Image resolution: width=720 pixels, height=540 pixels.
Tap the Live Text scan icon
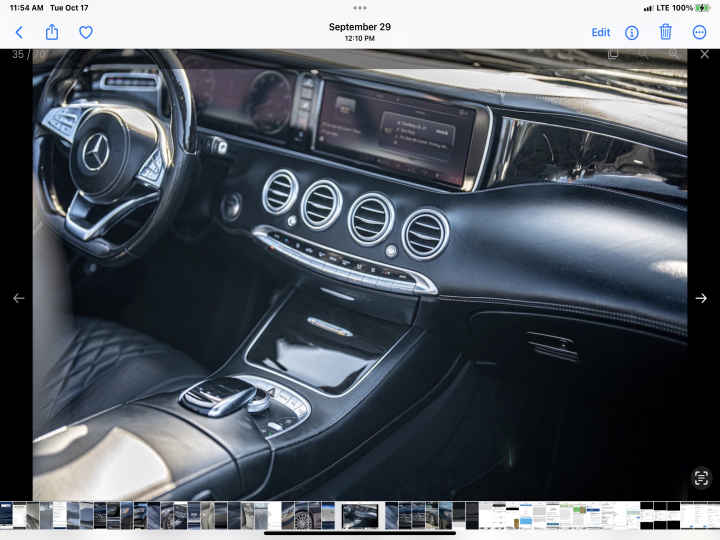pyautogui.click(x=701, y=478)
